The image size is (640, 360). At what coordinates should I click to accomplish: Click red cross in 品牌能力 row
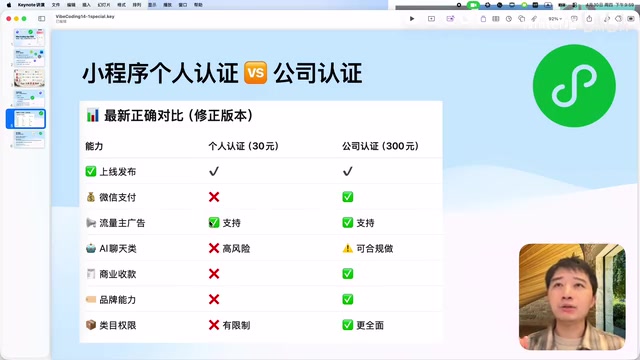pos(214,300)
